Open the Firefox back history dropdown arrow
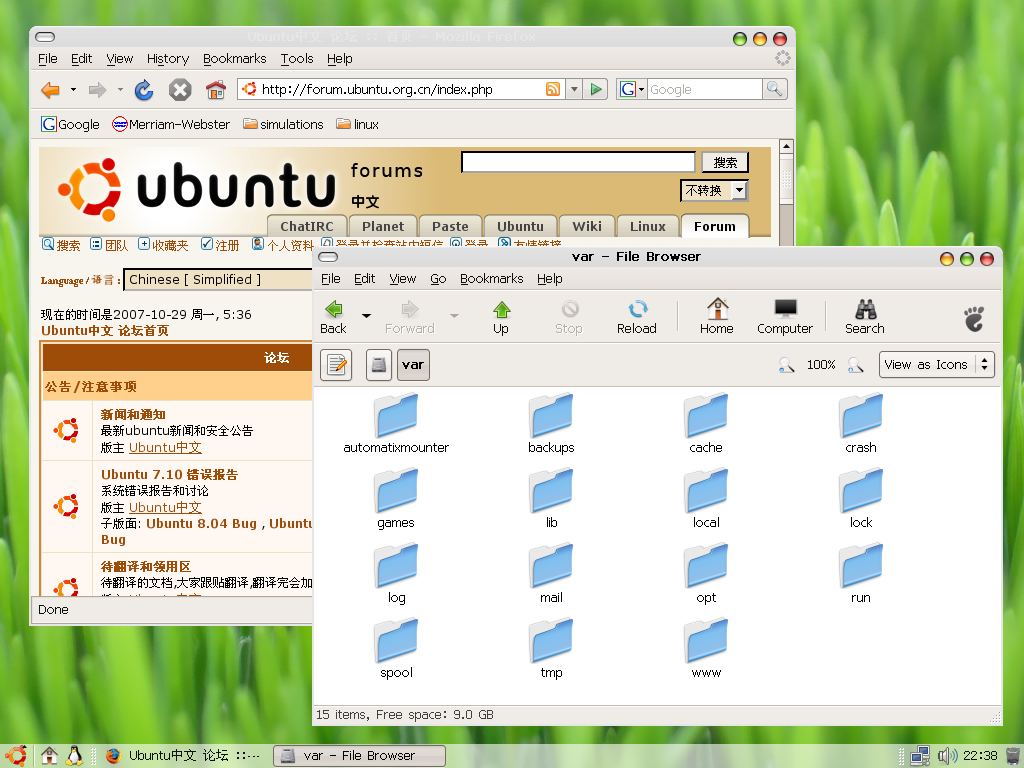The height and width of the screenshot is (768, 1024). coord(73,89)
